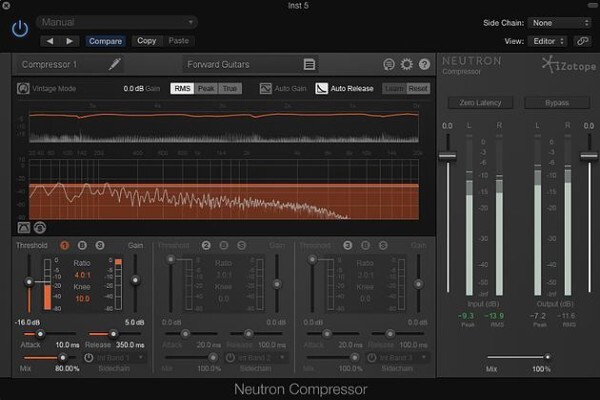This screenshot has width=600, height=400.
Task: Click the Input gain fader handle
Action: (x=447, y=156)
